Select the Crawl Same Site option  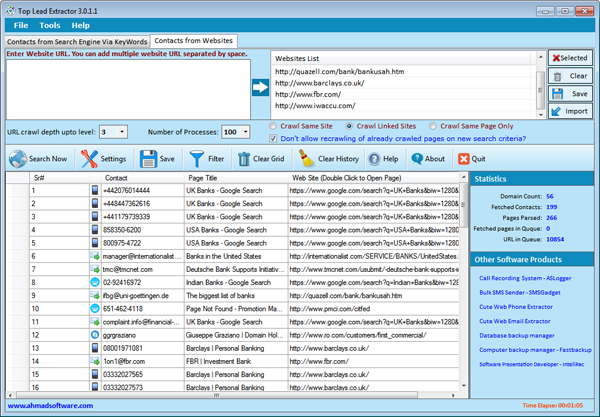275,127
